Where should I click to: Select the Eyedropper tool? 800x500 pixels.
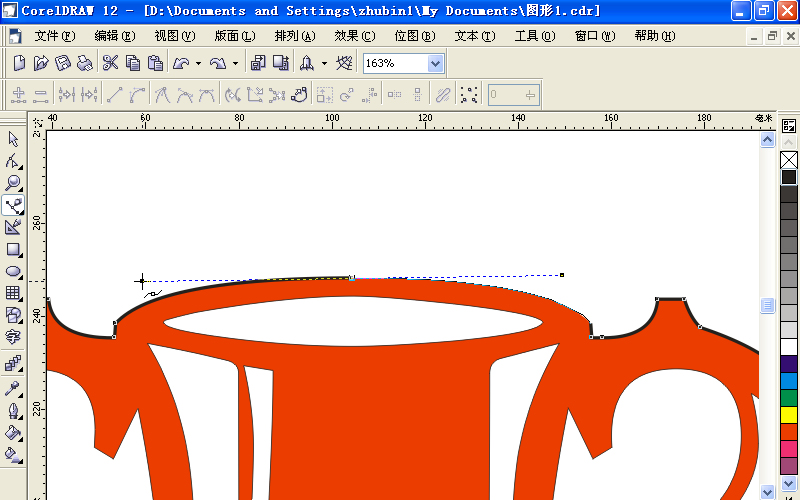coord(13,388)
